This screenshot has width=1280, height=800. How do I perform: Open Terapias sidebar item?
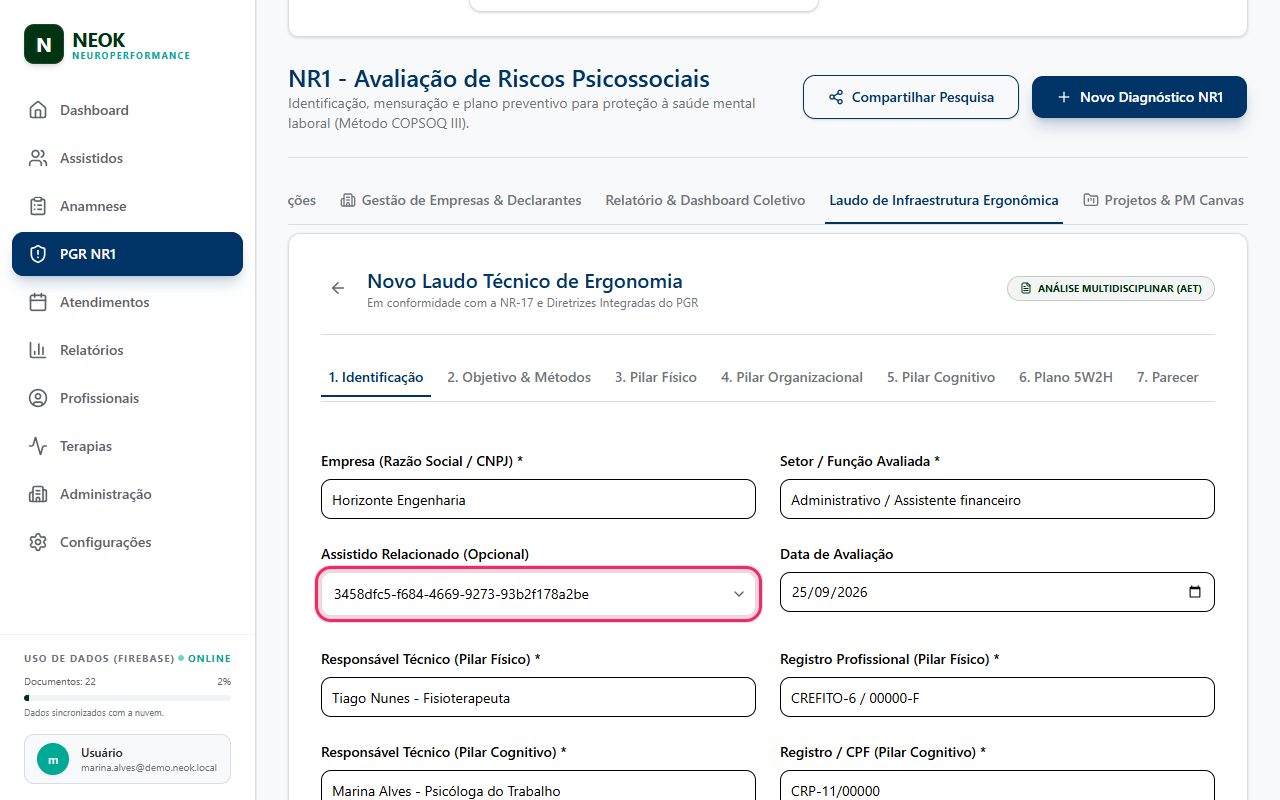coord(127,446)
